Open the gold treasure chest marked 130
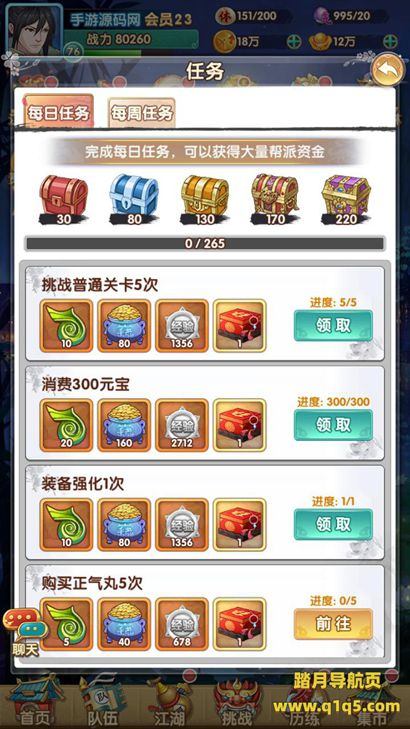 point(205,199)
